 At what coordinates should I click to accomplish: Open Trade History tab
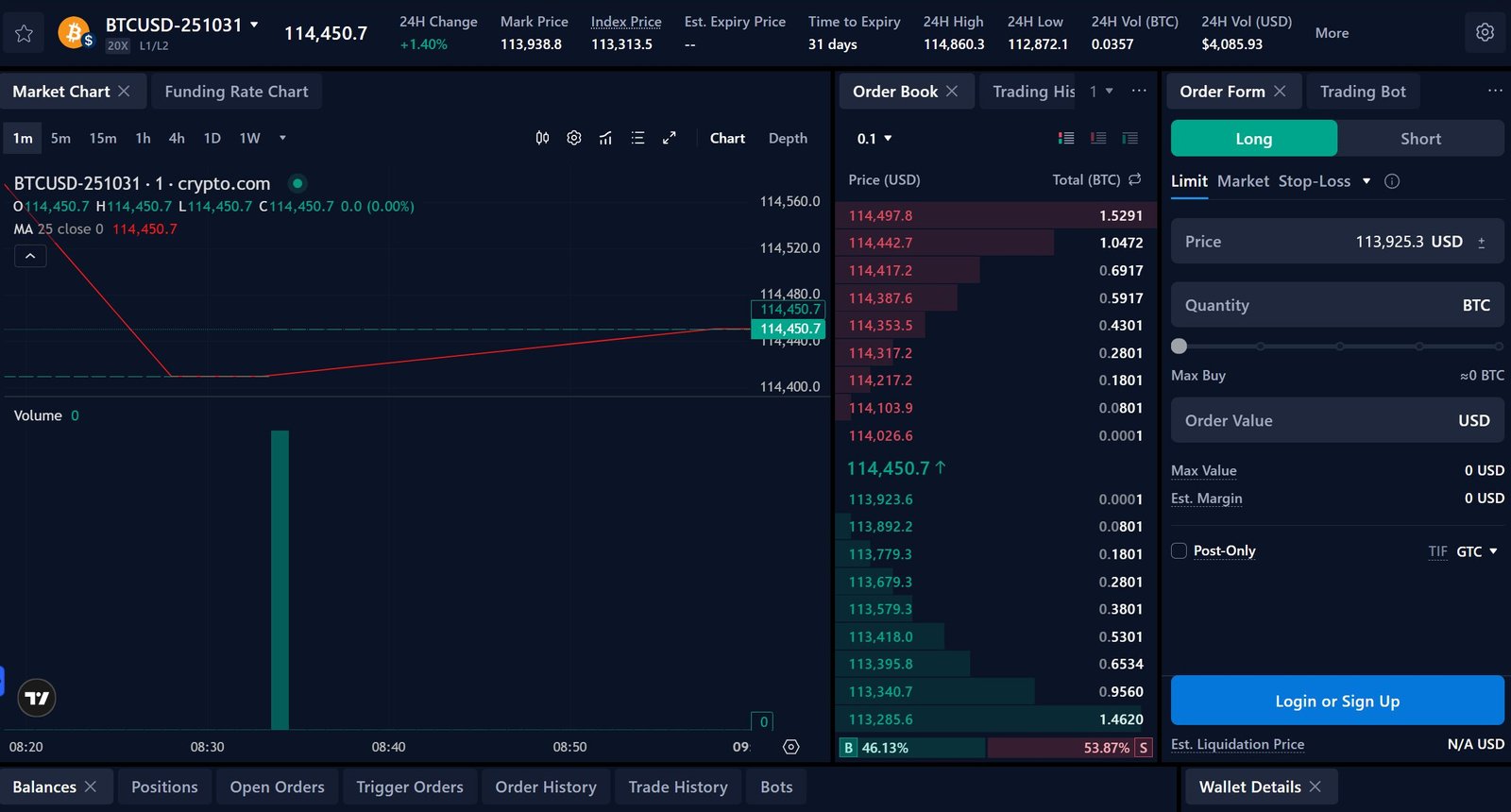[x=678, y=787]
